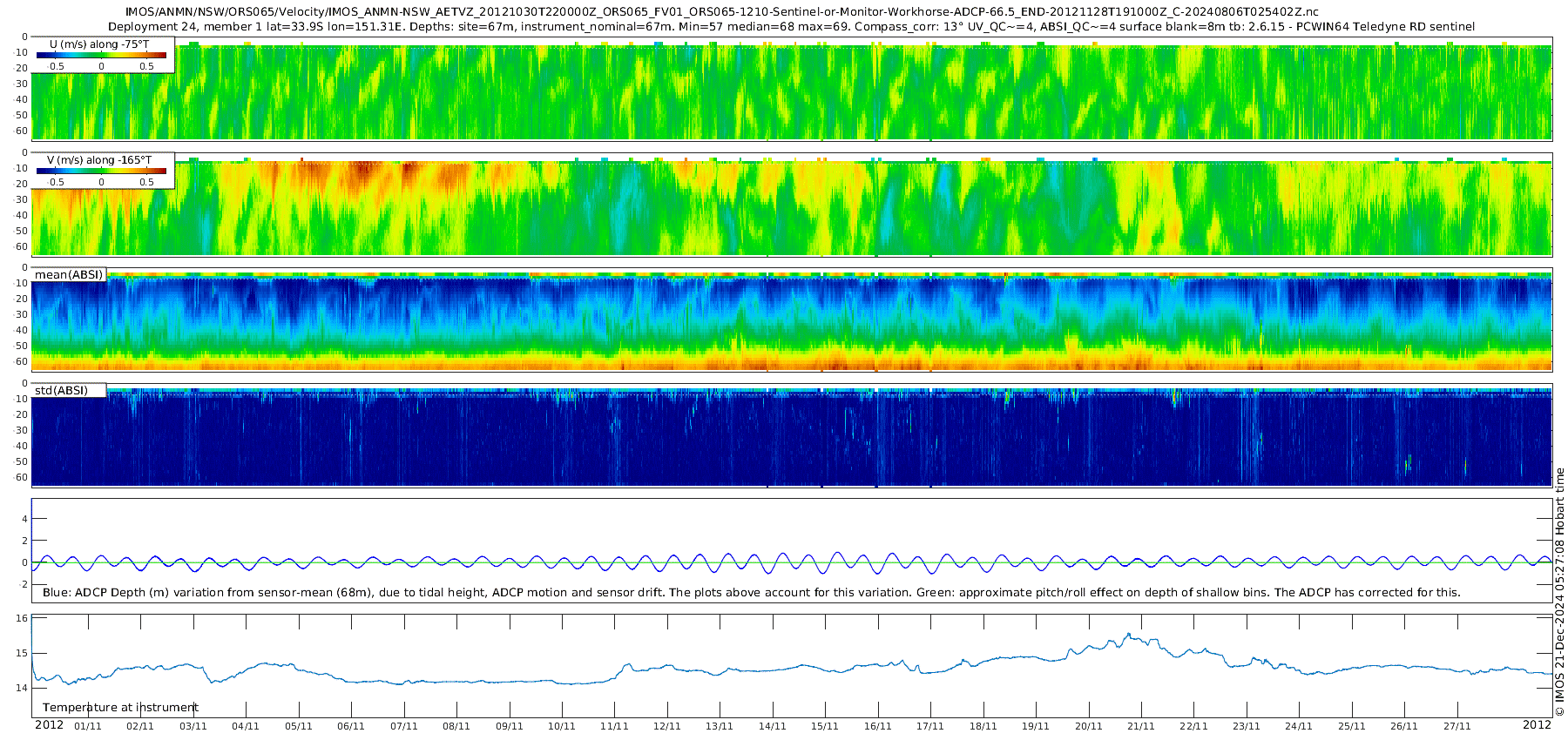Click the Deployment 24 metadata line
The image size is (1568, 740).
click(x=791, y=27)
